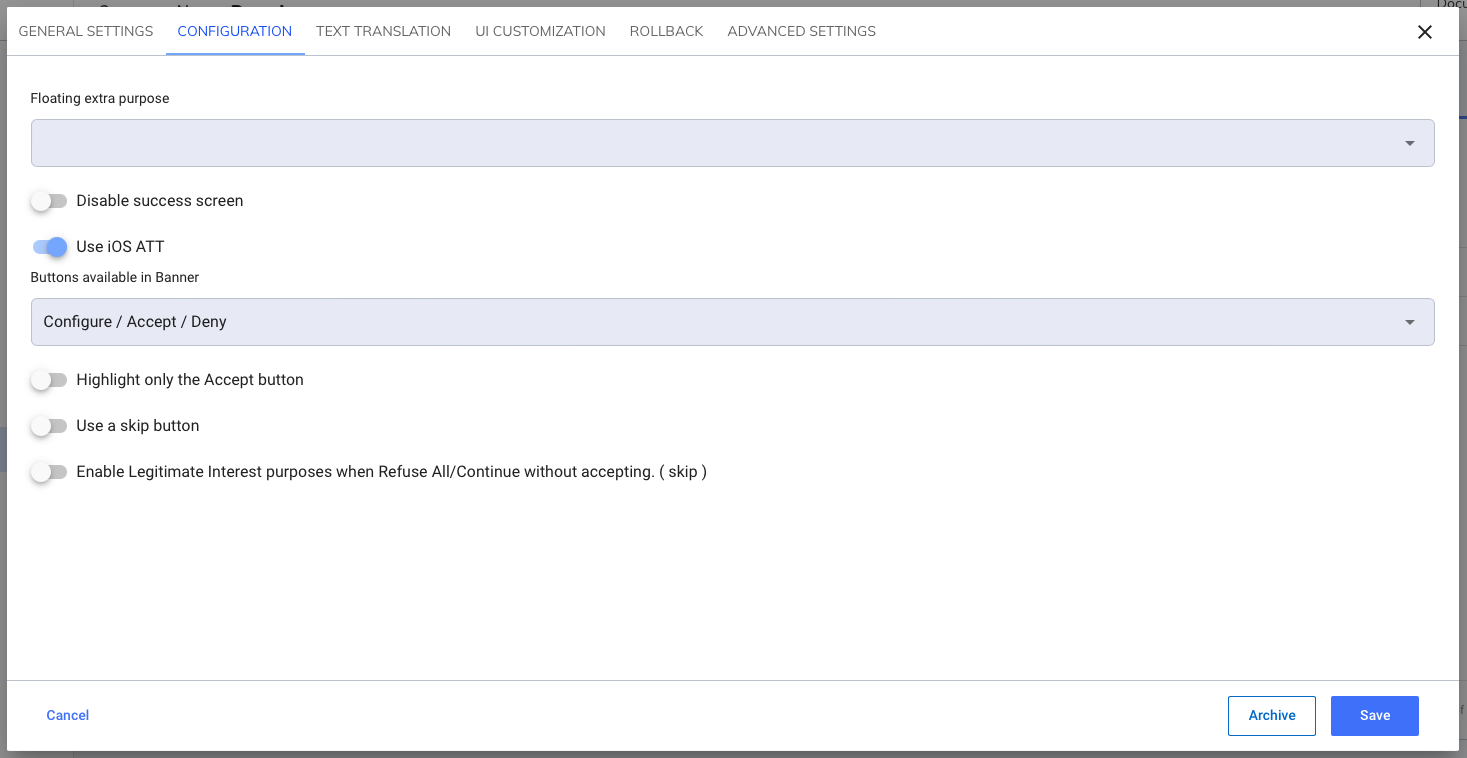
Task: Open the Configure / Accept / Deny selection
Action: [700, 322]
